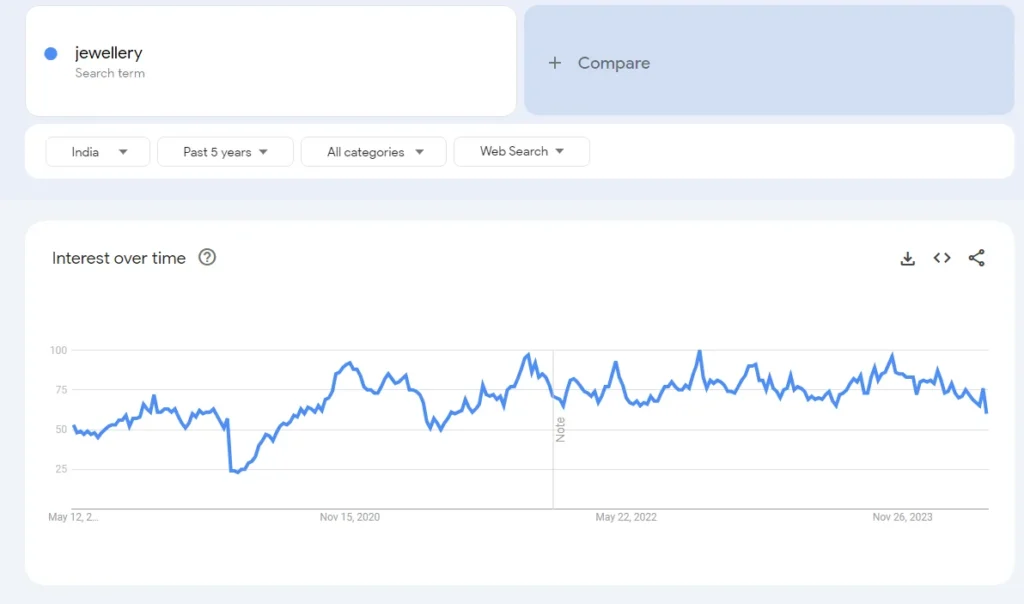Viewport: 1024px width, 604px height.
Task: Click the Note marker on the chart
Action: [560, 430]
